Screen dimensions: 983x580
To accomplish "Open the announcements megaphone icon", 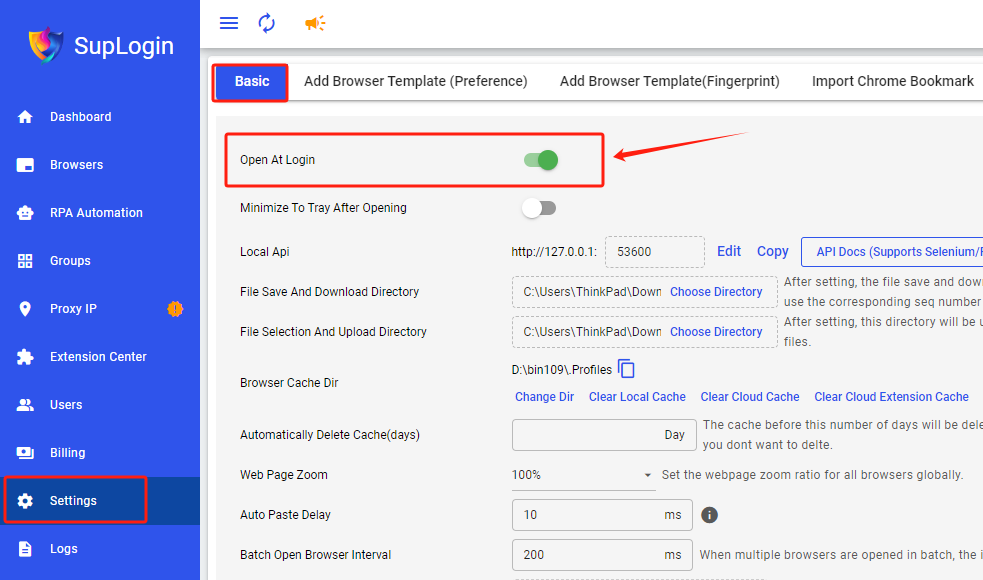I will [x=315, y=23].
